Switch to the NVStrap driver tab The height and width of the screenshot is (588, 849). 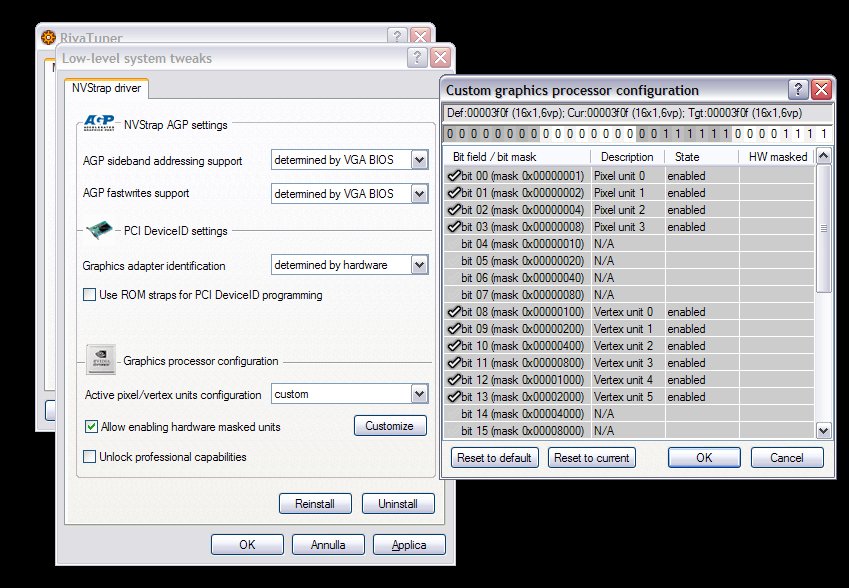[107, 88]
